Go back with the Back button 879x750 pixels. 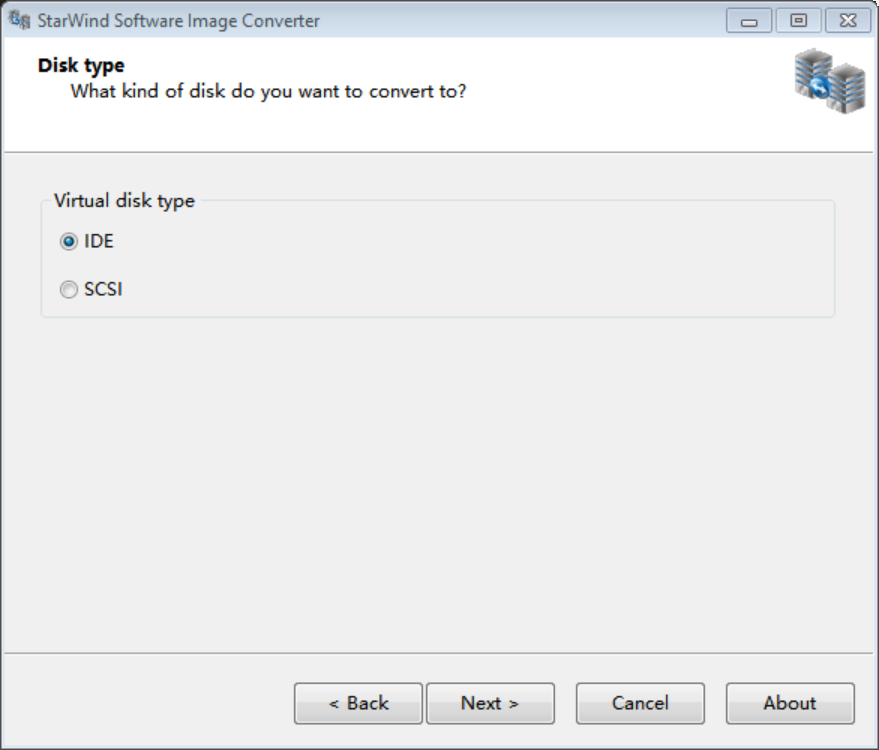click(x=358, y=703)
